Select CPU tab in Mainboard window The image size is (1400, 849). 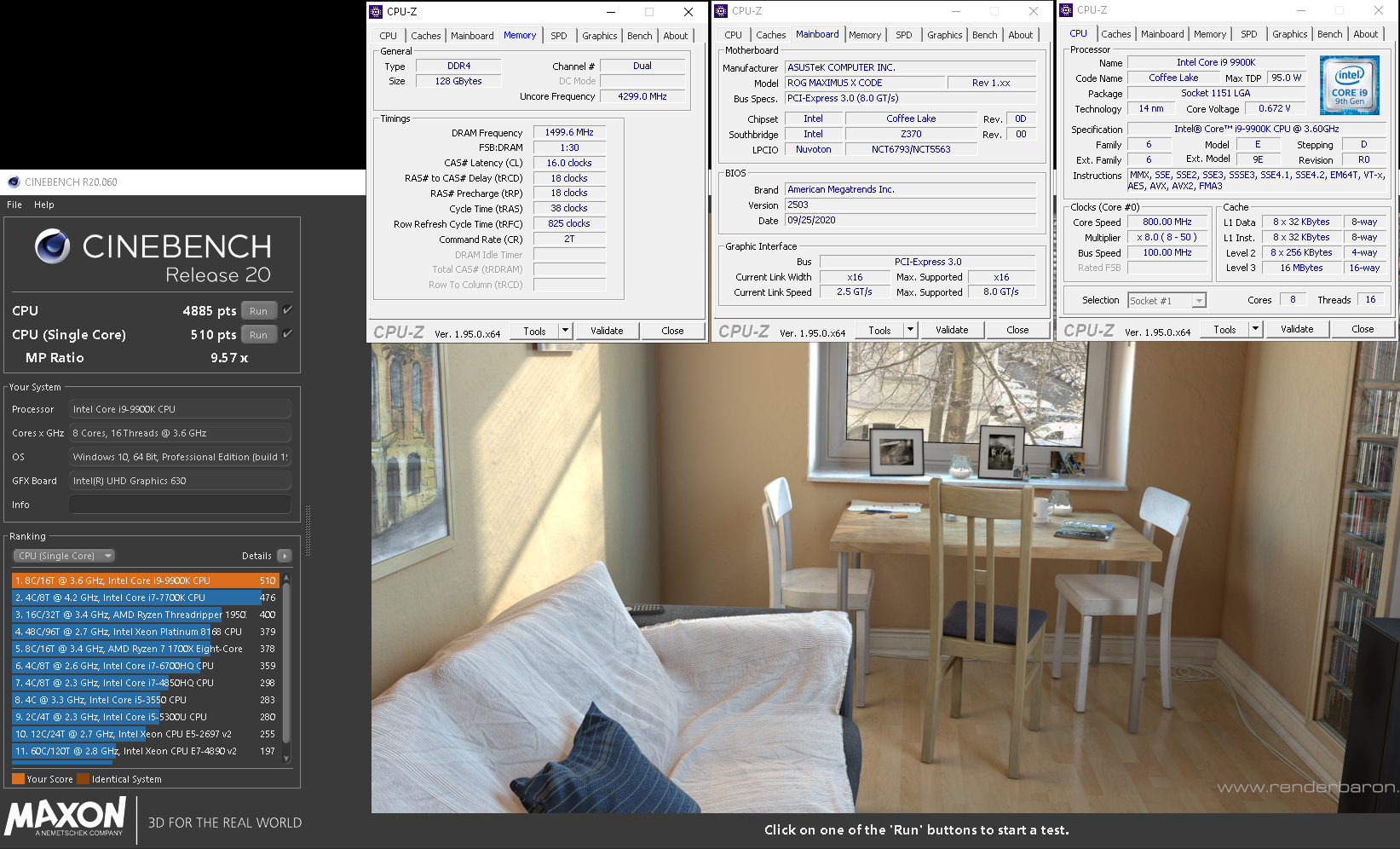[x=734, y=35]
